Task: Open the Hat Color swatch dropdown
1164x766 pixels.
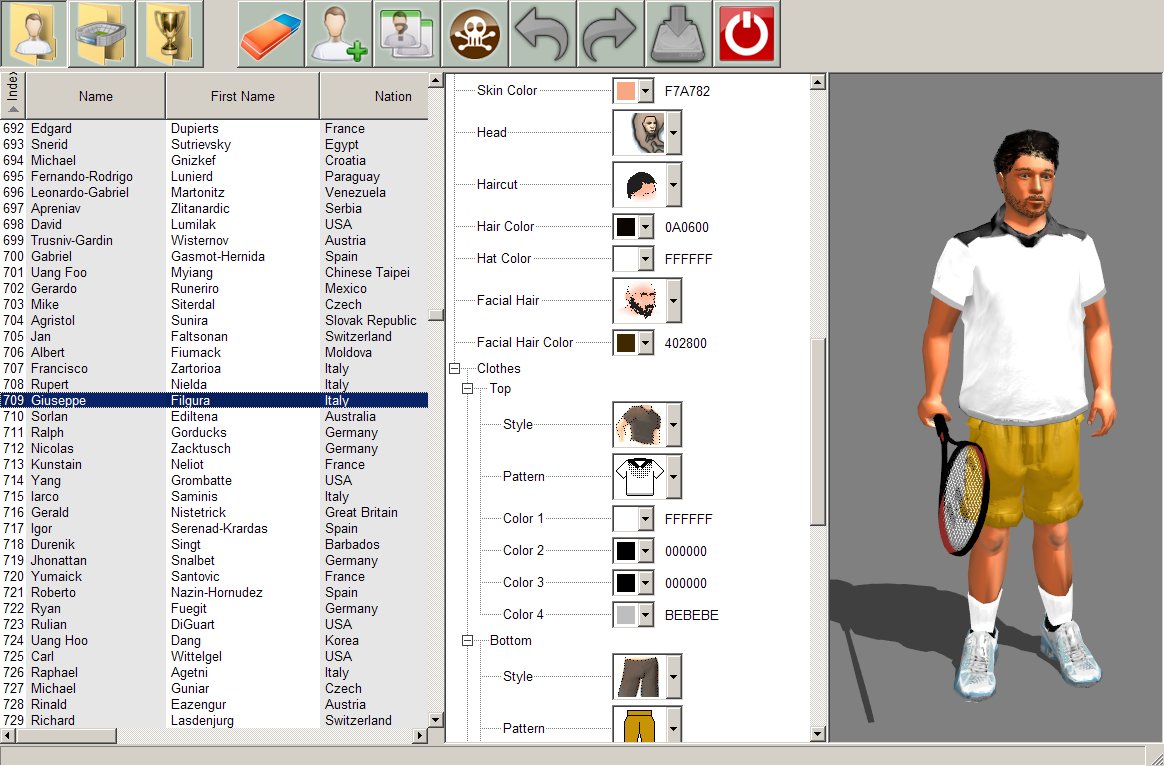Action: (x=646, y=259)
